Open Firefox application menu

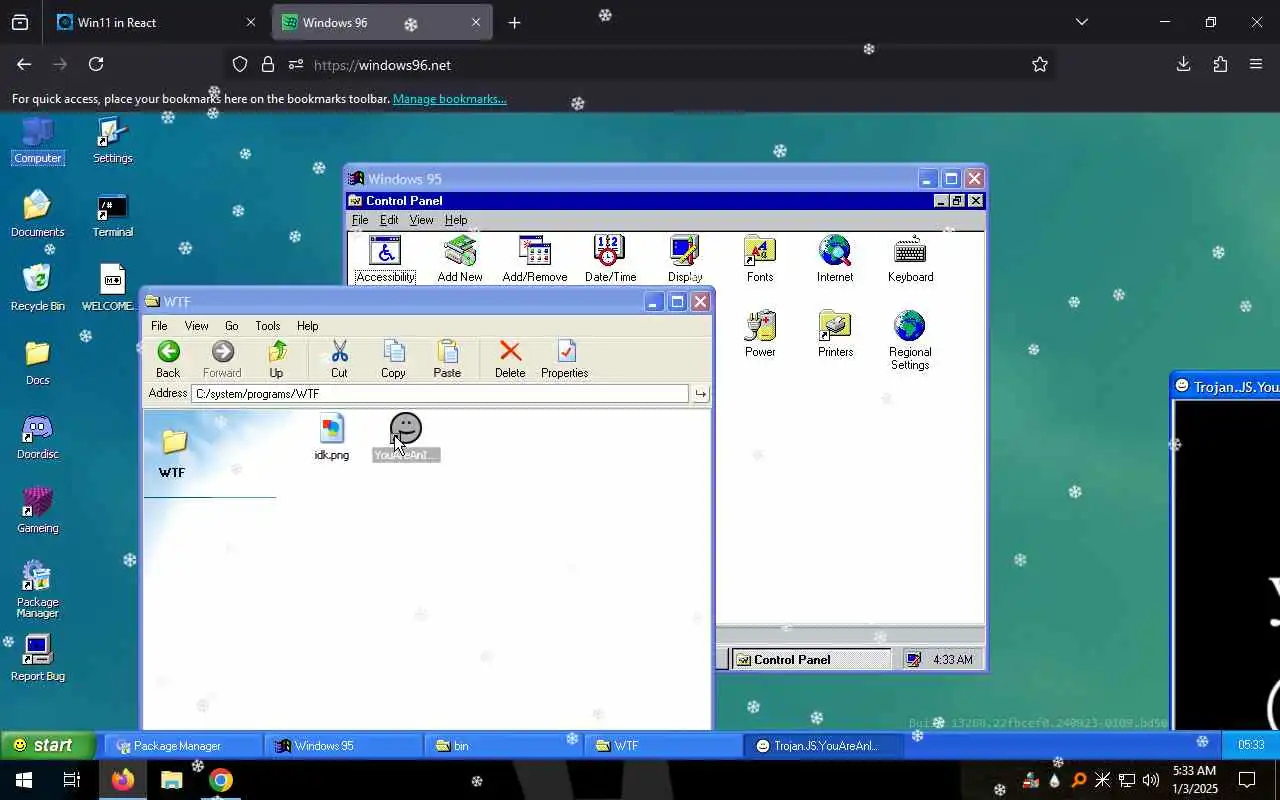[x=1256, y=64]
